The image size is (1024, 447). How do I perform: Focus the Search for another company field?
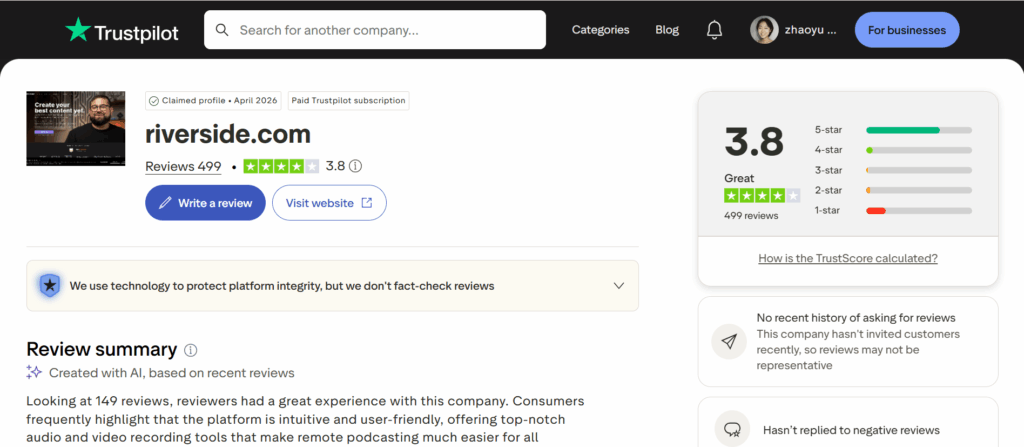pyautogui.click(x=375, y=29)
